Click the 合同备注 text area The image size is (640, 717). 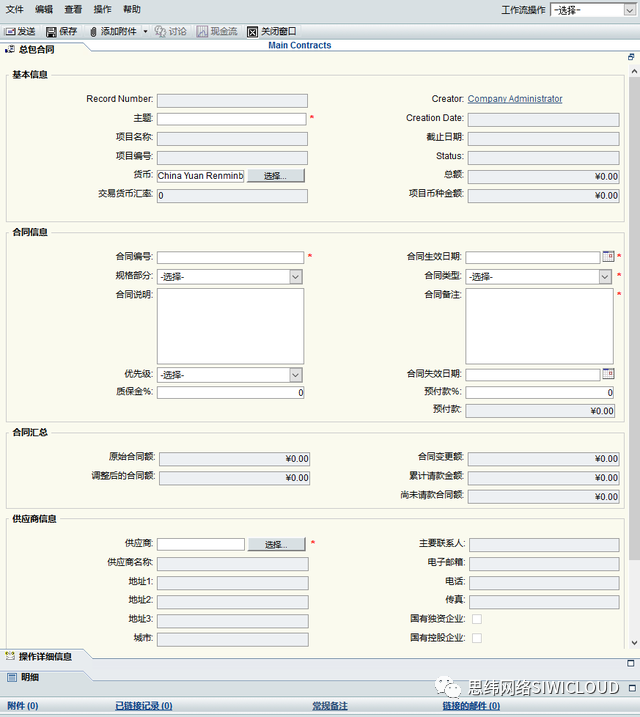539,326
